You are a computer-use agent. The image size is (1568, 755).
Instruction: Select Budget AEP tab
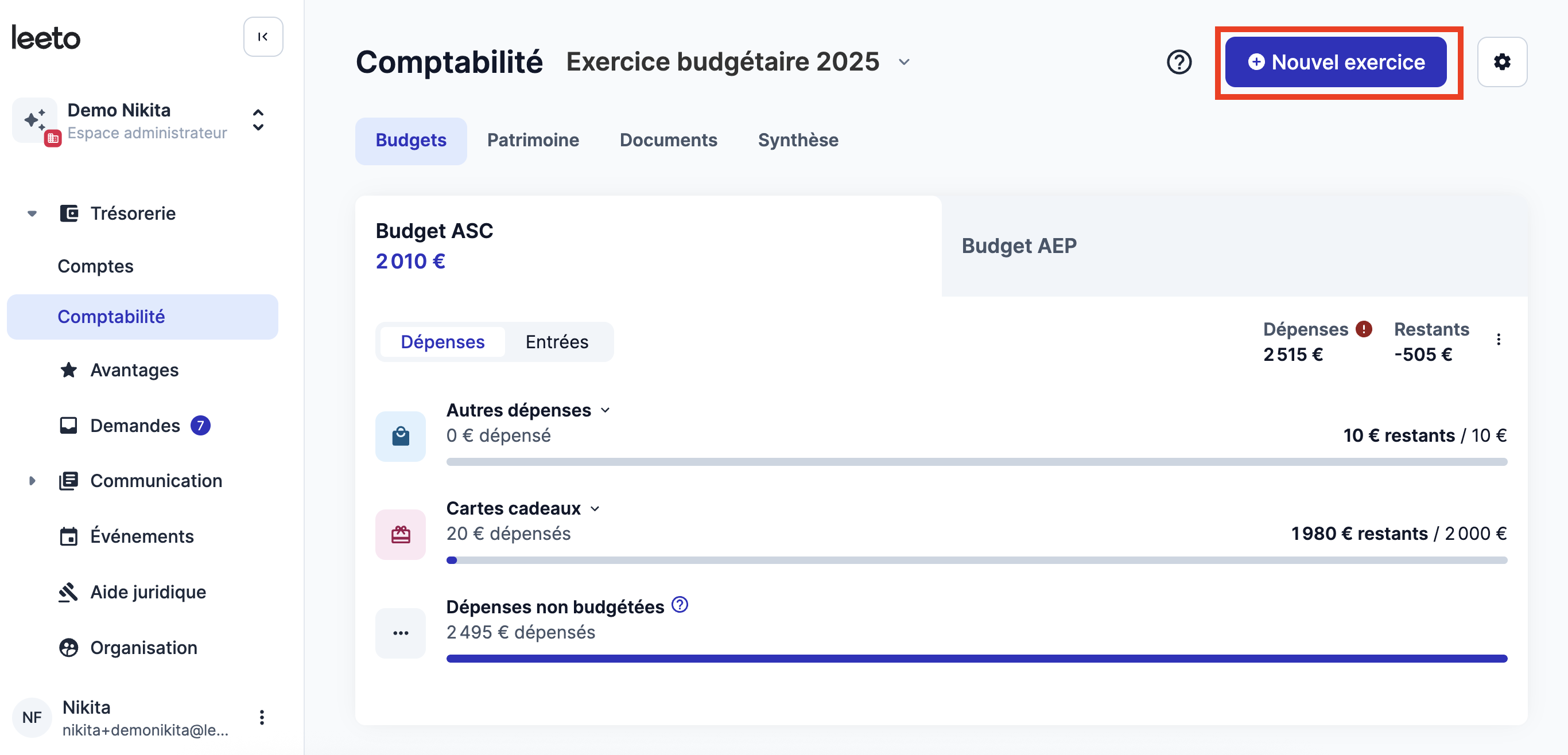[1235, 246]
